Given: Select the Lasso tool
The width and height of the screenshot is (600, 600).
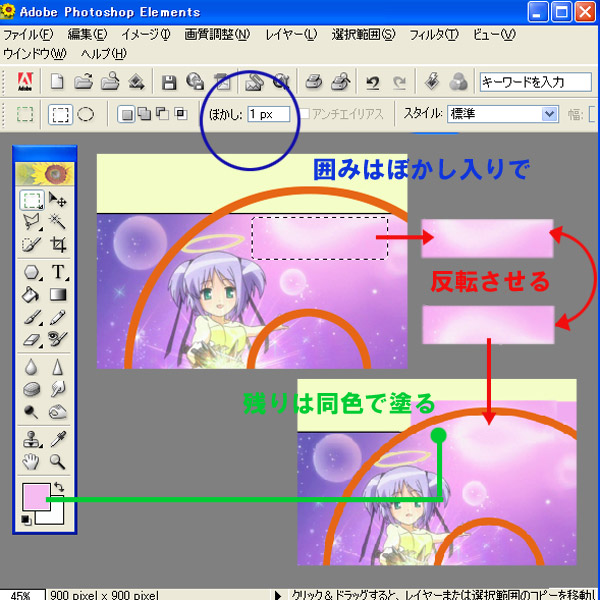Looking at the screenshot, I should [x=31, y=222].
